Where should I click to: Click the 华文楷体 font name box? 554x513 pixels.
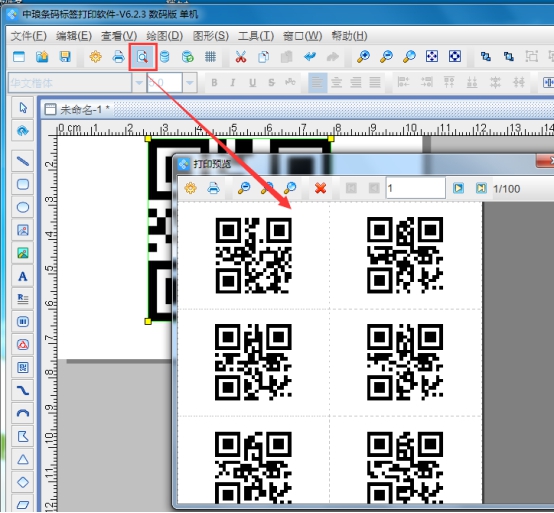(70, 83)
